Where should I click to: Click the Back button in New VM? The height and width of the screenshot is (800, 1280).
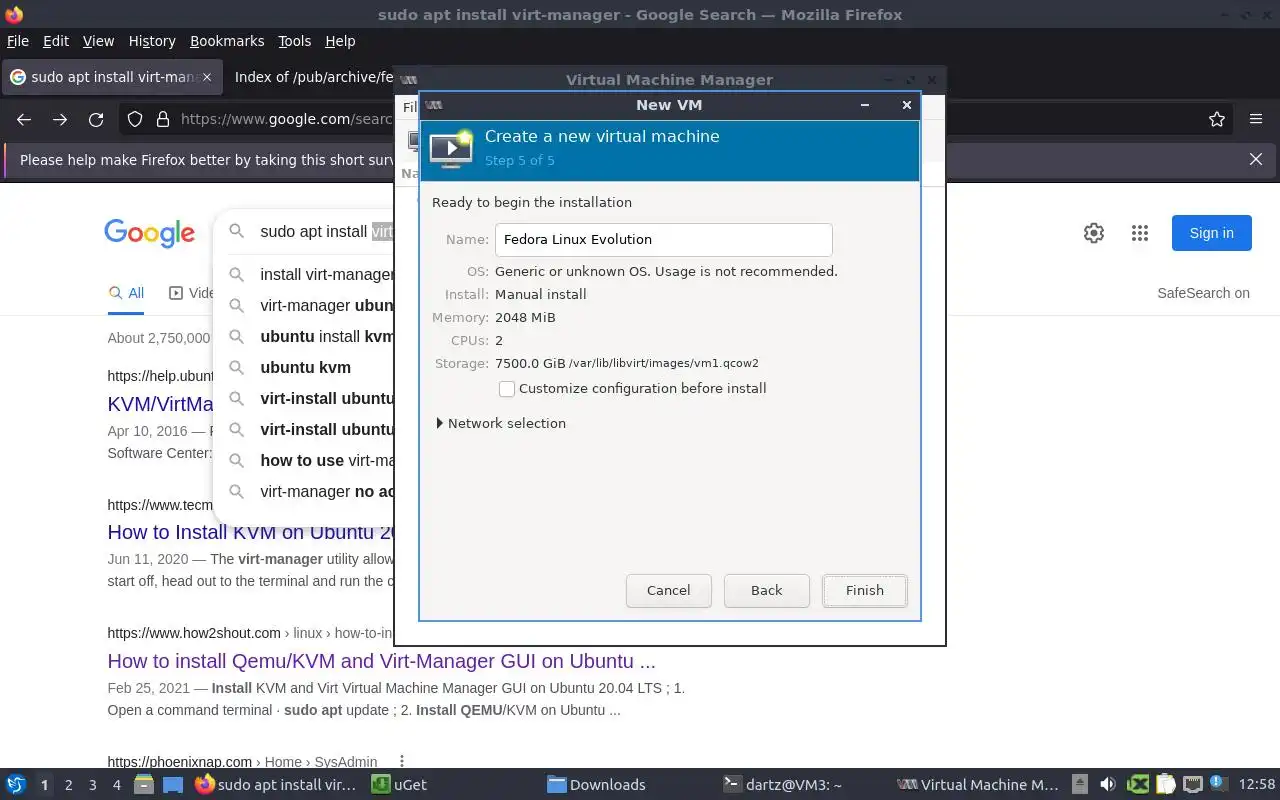(766, 590)
